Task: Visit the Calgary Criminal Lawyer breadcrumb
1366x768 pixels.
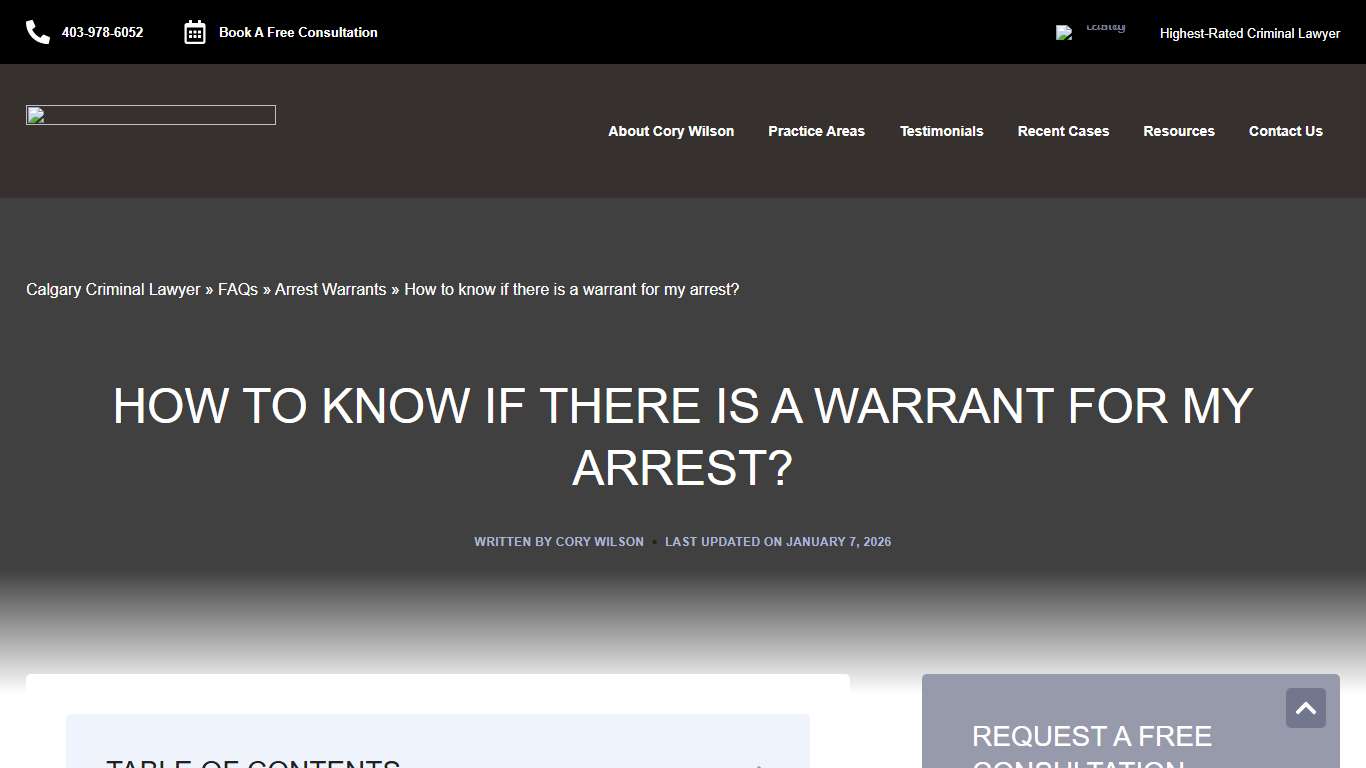Action: click(112, 289)
